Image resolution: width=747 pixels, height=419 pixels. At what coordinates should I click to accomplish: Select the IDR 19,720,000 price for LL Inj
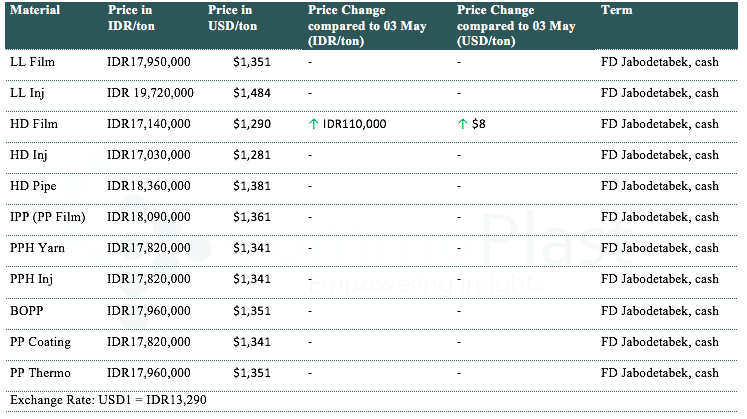pos(150,93)
